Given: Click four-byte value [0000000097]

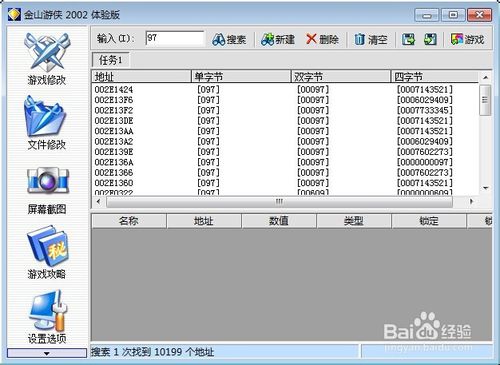Looking at the screenshot, I should point(425,162).
